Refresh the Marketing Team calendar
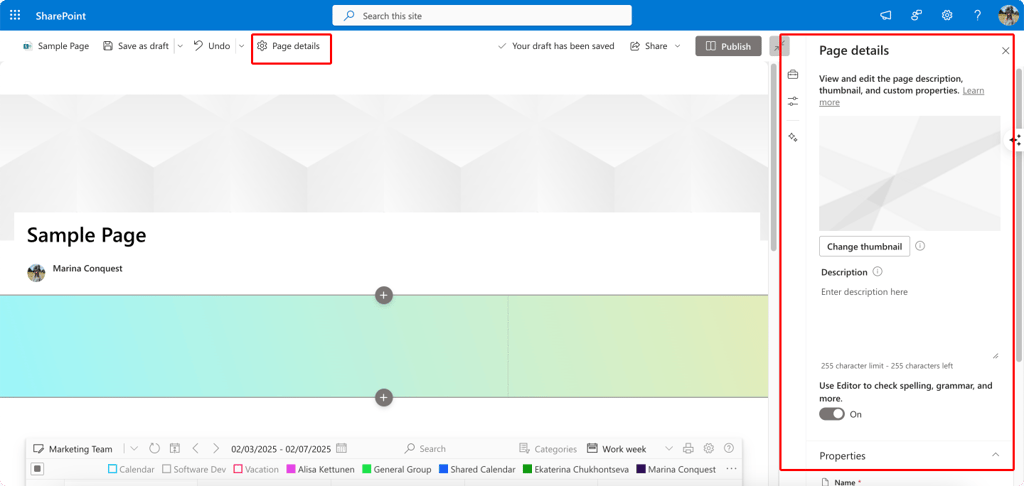 pyautogui.click(x=154, y=448)
